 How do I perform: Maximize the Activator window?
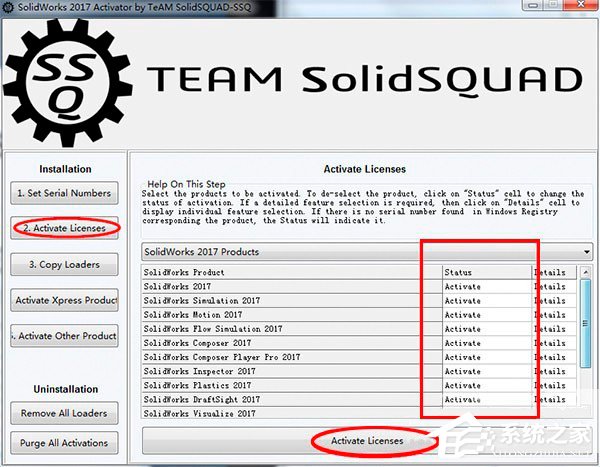coord(554,5)
